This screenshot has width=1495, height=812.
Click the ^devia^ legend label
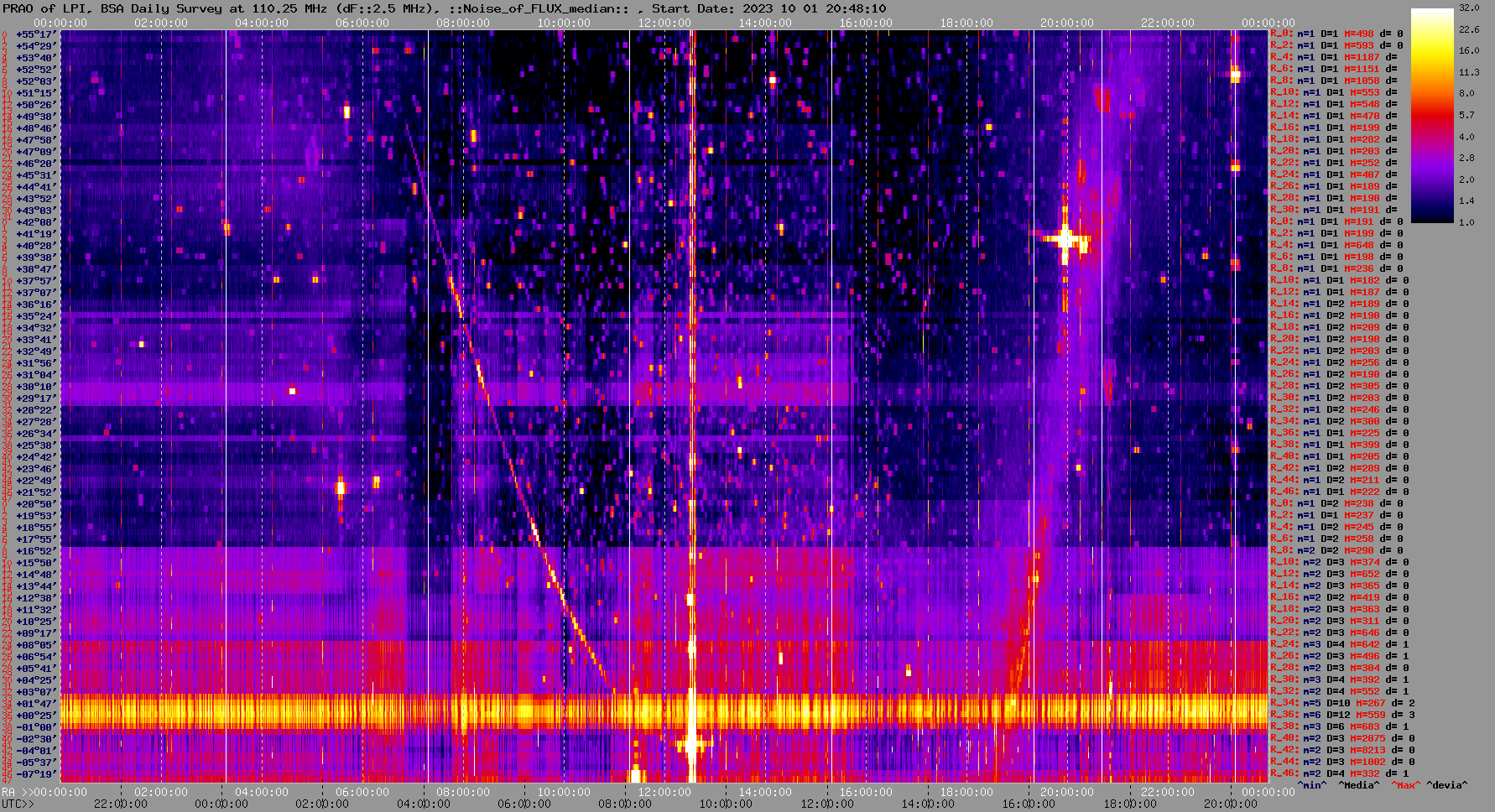pyautogui.click(x=1447, y=785)
